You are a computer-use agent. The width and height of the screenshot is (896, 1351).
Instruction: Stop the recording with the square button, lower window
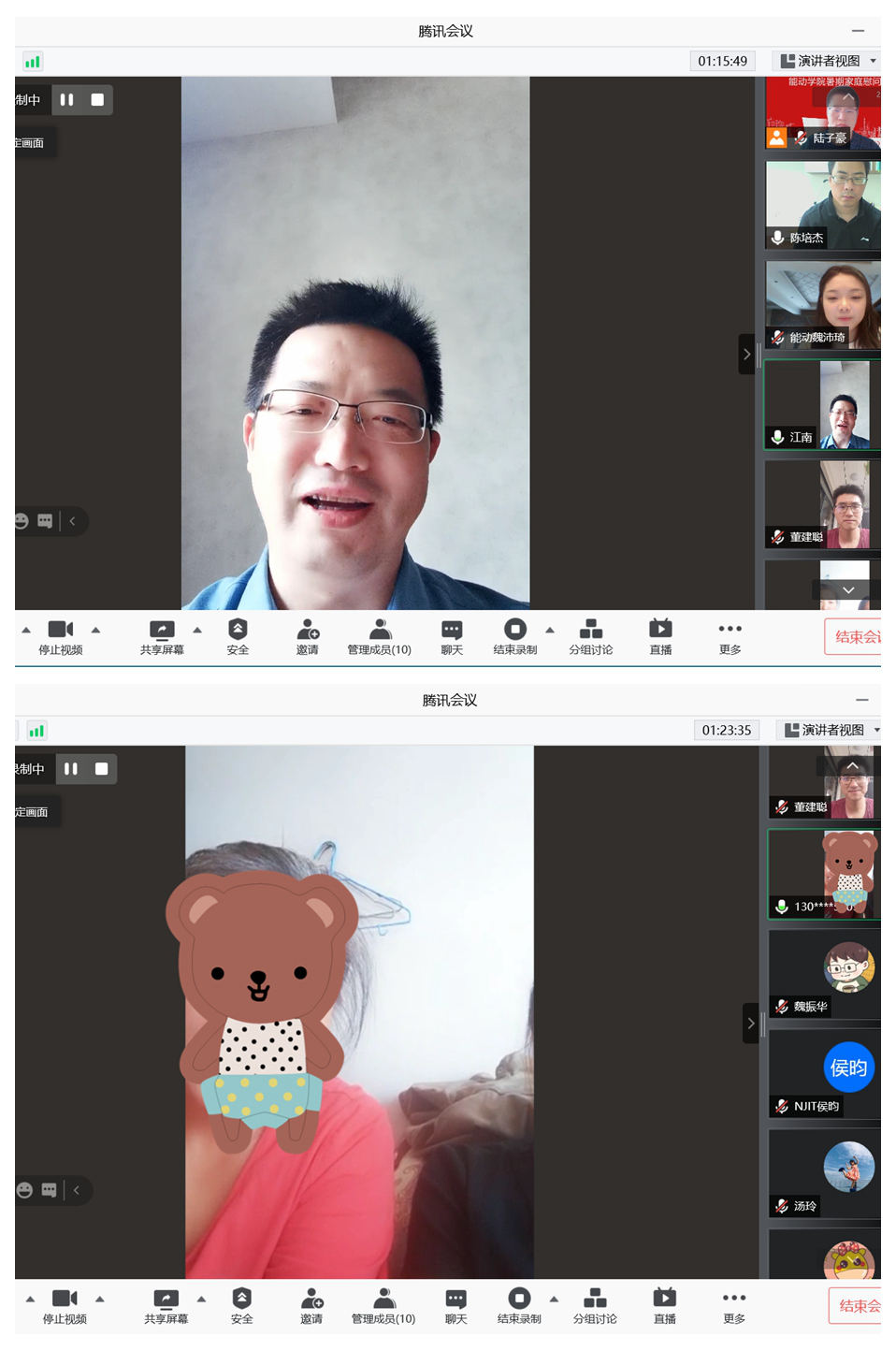[x=102, y=769]
